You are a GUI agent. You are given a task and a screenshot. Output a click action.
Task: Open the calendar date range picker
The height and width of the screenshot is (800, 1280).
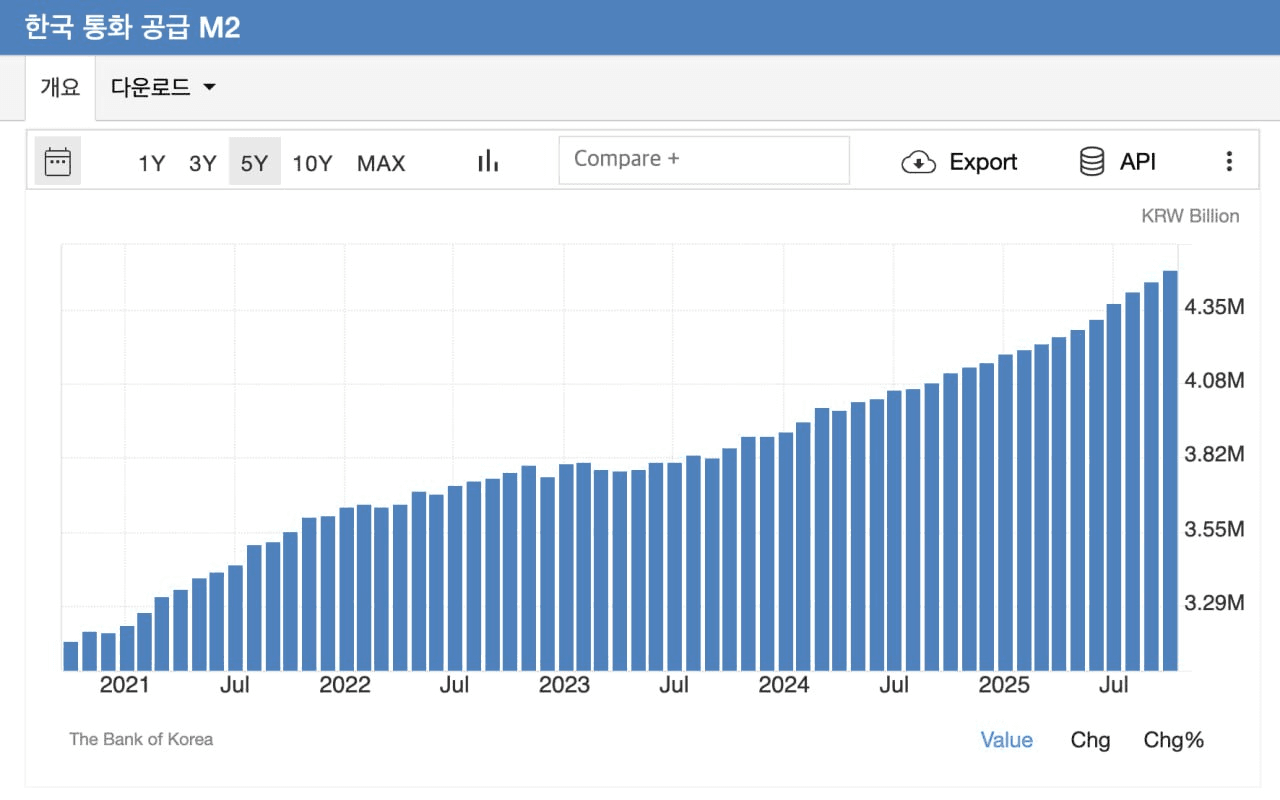click(x=58, y=162)
